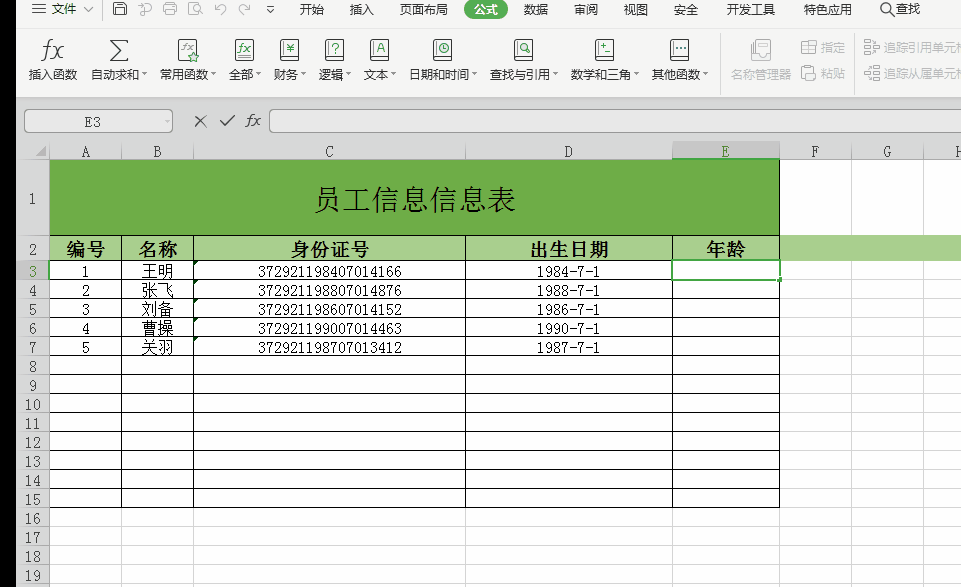961x587 pixels.
Task: Select the birth date cell 1986-7-1
Action: [569, 309]
